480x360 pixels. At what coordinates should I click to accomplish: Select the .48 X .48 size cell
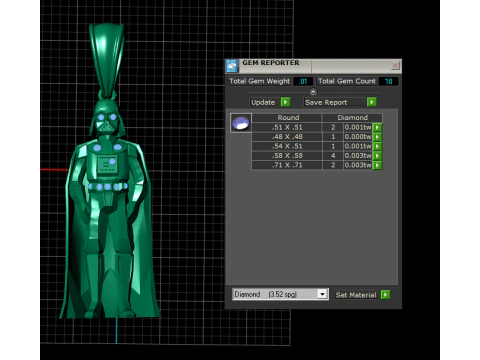tap(287, 137)
